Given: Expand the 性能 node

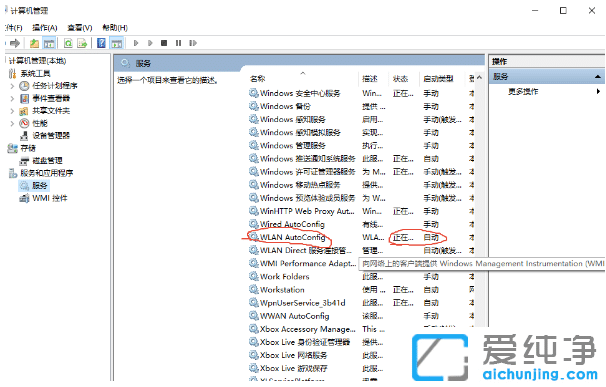Looking at the screenshot, I should [12, 124].
